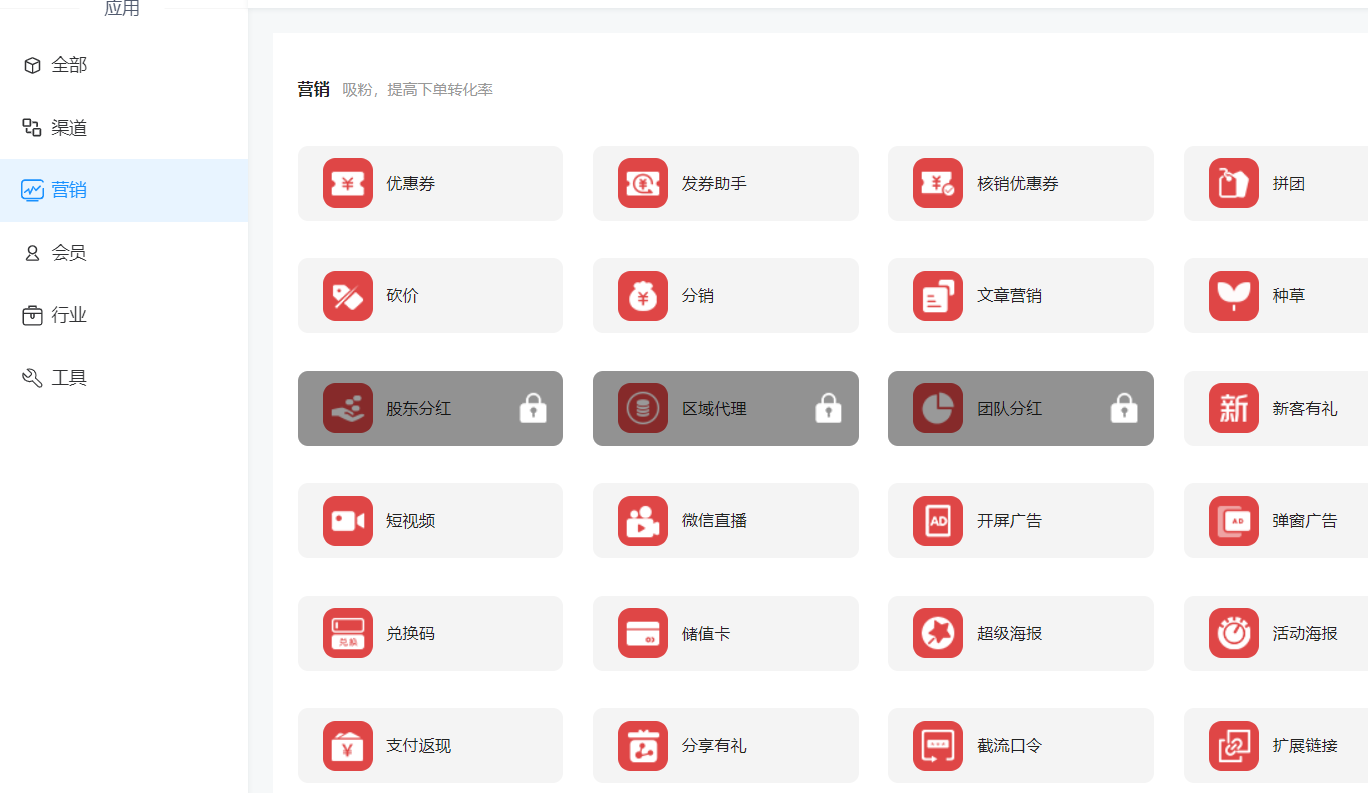1368x793 pixels.
Task: Switch to 行业 in the sidebar
Action: (x=124, y=315)
